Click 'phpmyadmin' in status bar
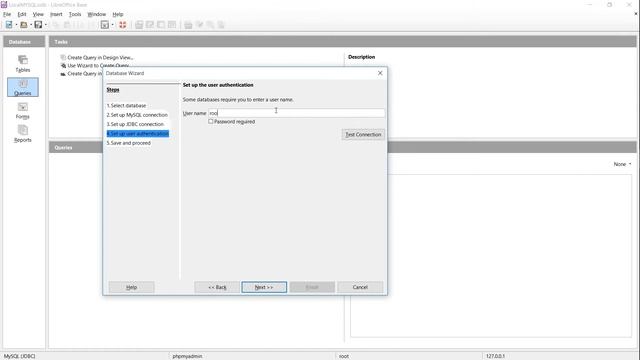 187,356
